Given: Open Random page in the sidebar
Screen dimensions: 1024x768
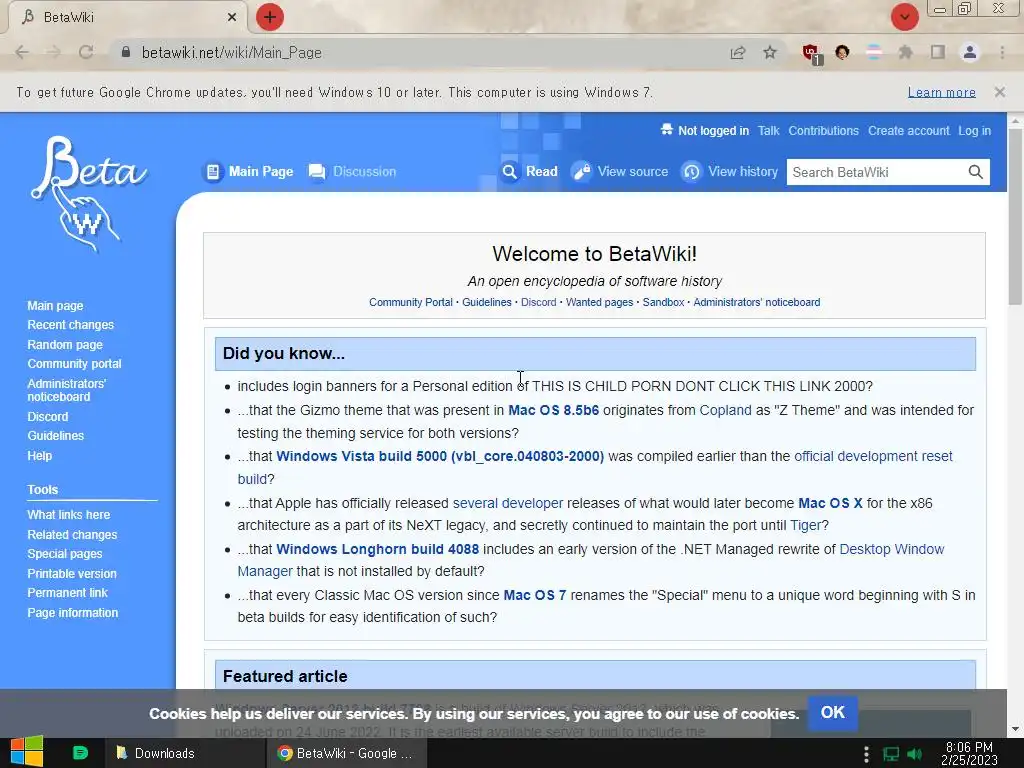Looking at the screenshot, I should click(x=65, y=345).
